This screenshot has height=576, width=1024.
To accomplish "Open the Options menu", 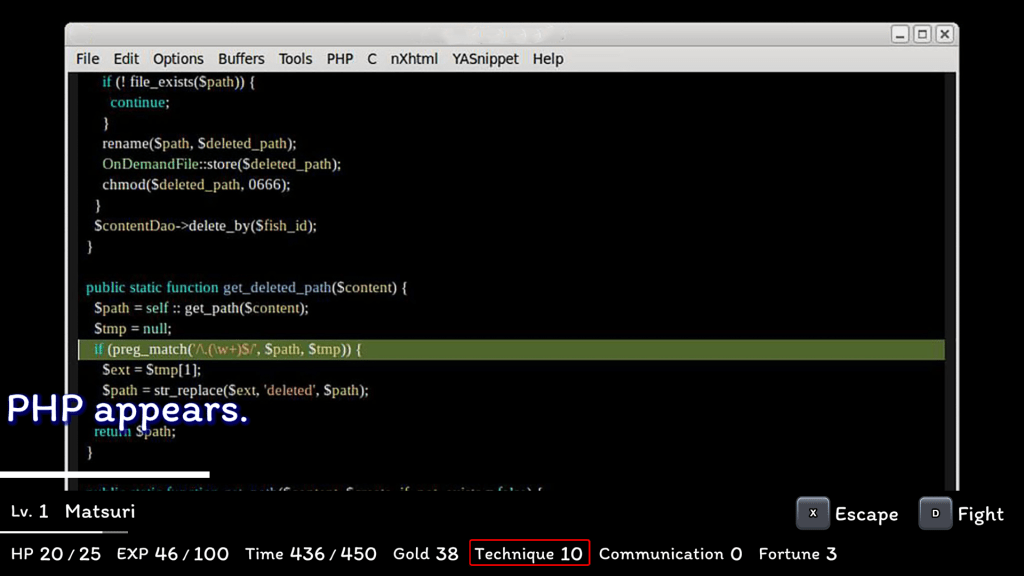I will point(178,59).
